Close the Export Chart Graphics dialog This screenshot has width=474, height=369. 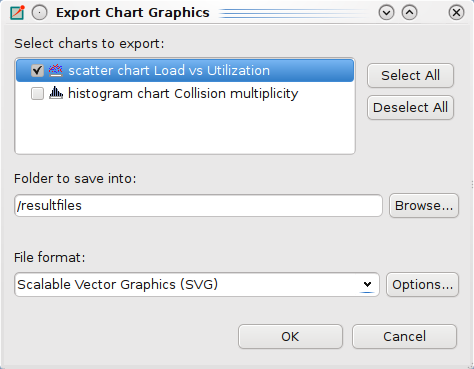click(x=456, y=13)
